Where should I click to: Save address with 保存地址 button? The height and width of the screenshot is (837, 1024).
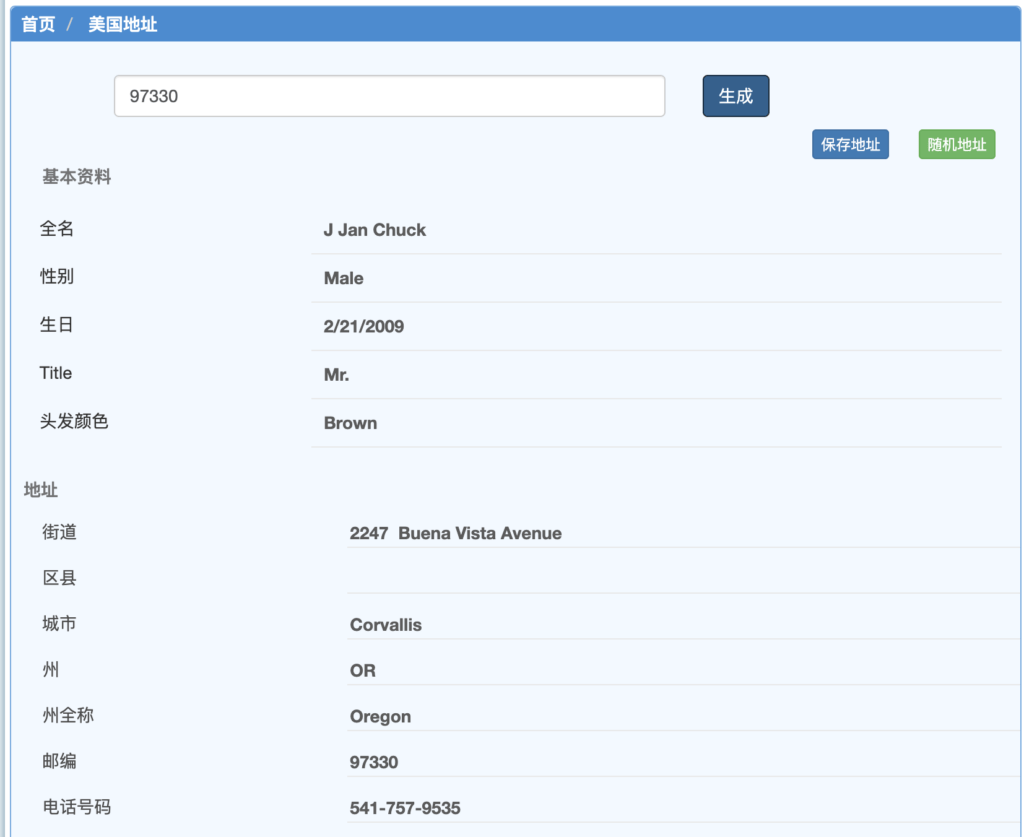[x=850, y=144]
